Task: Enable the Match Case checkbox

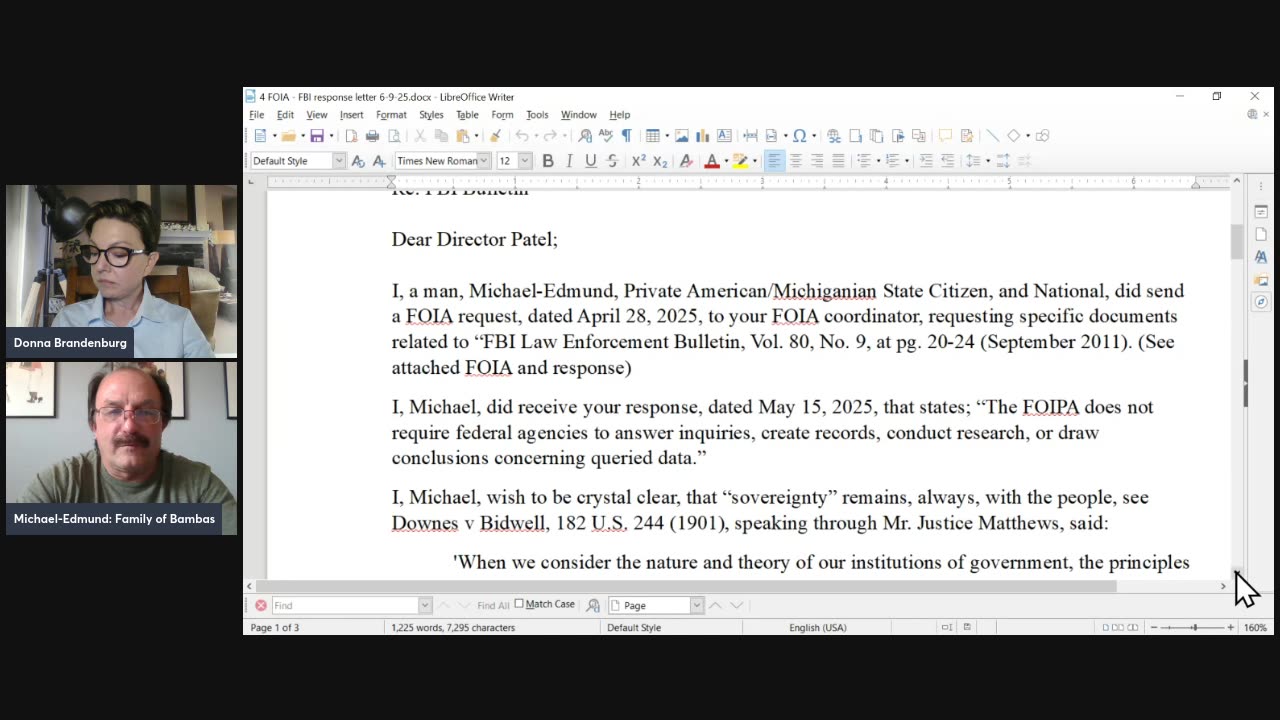Action: (x=519, y=604)
